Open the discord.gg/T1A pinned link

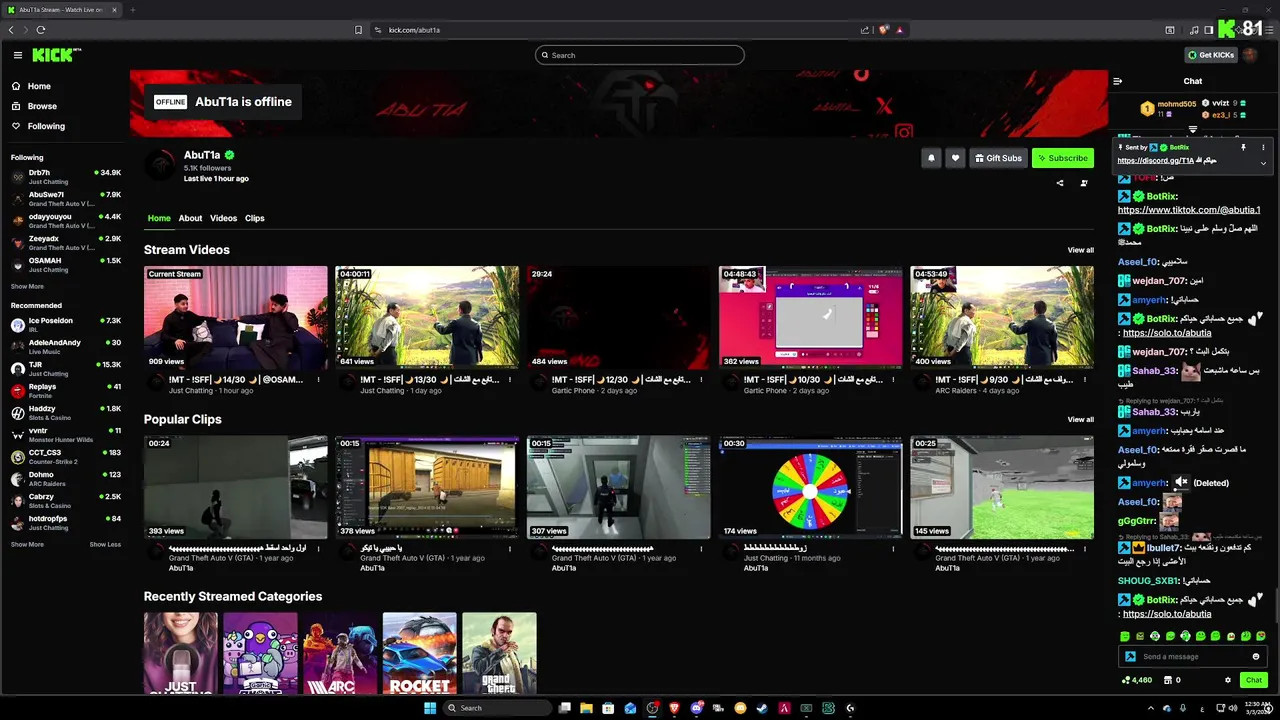click(x=1155, y=161)
